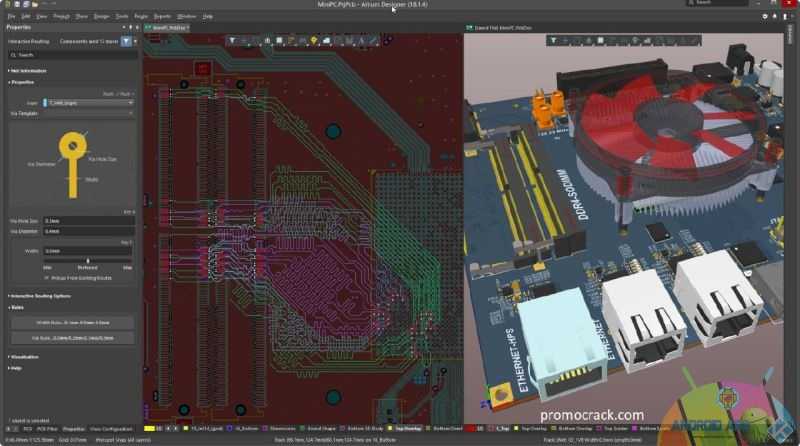The width and height of the screenshot is (800, 446).
Task: Click the pin icon on Properties panel header
Action: click(x=130, y=28)
